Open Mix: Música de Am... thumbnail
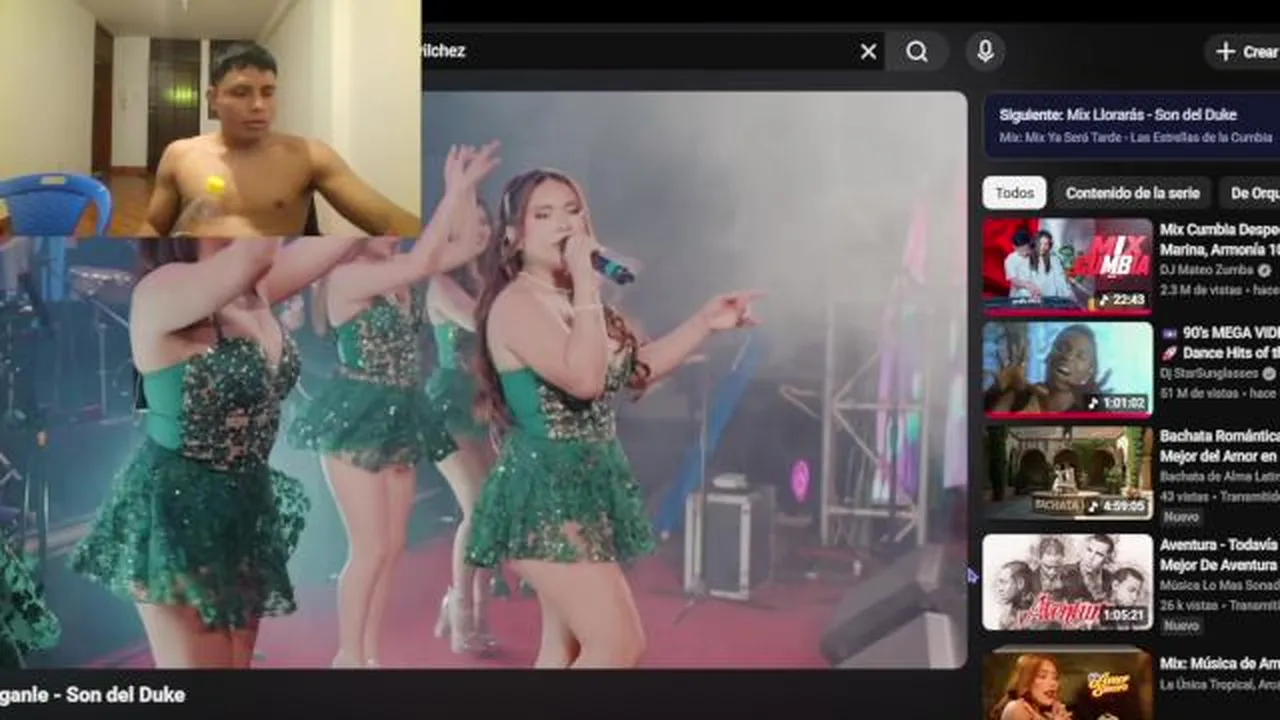Viewport: 1280px width, 720px height. (x=1067, y=684)
